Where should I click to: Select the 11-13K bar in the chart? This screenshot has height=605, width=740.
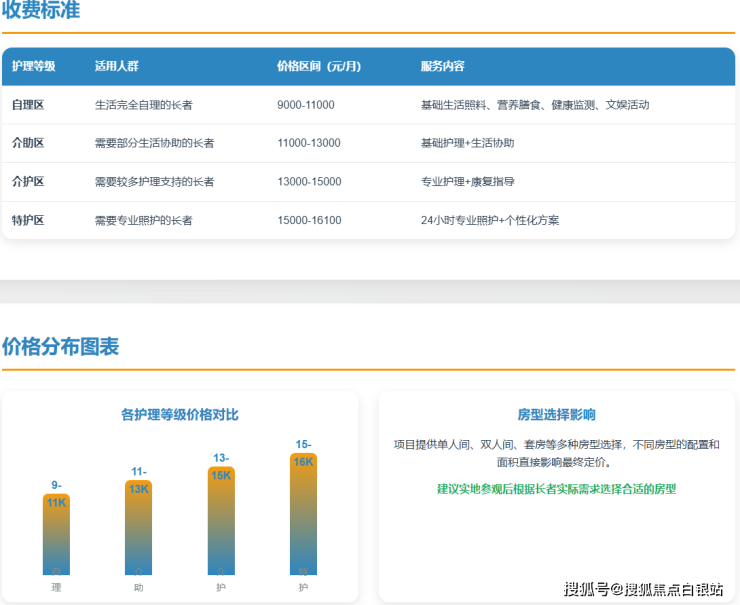click(x=139, y=528)
